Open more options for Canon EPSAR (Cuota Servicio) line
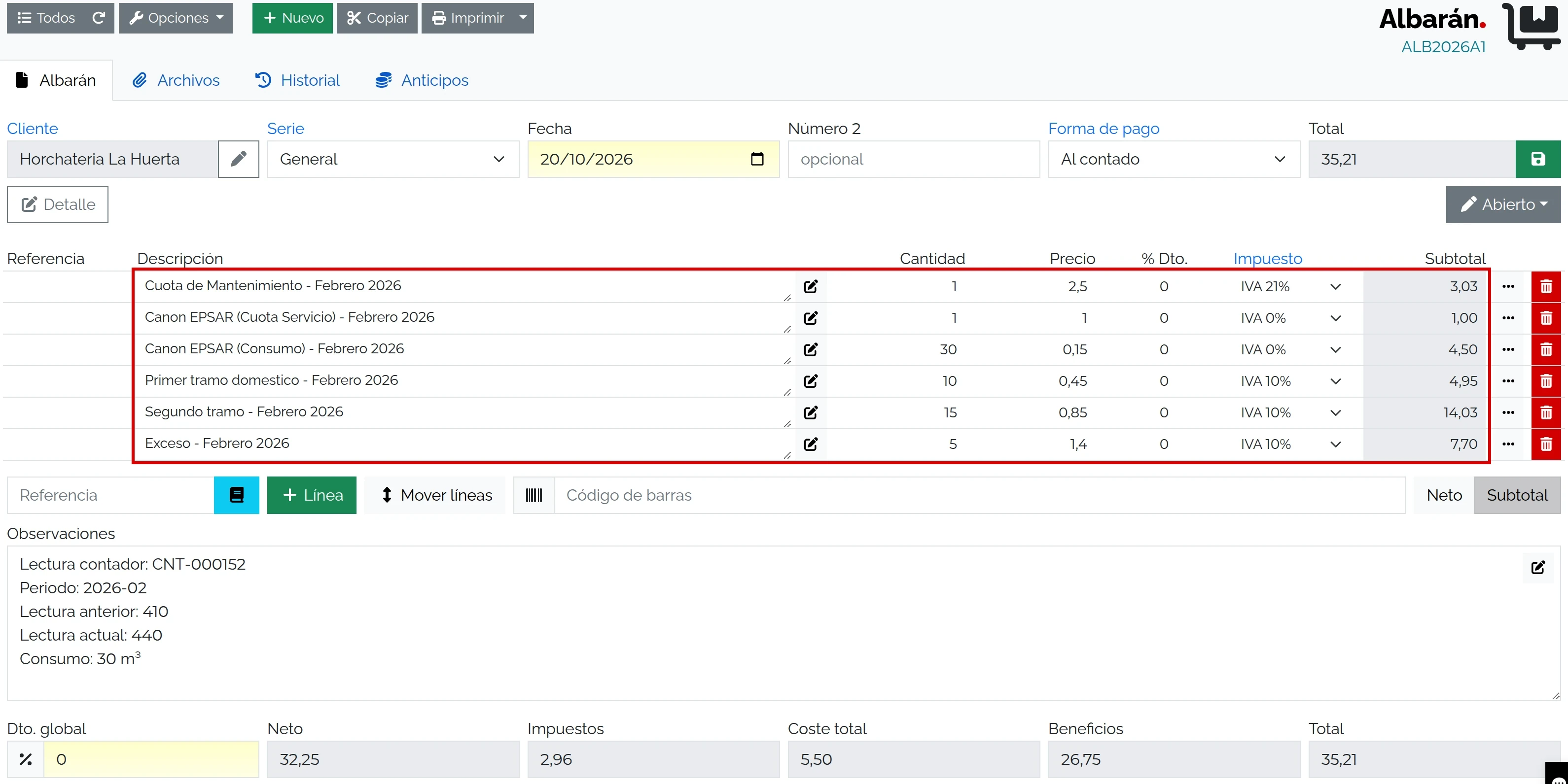Viewport: 1568px width, 784px height. coord(1508,318)
